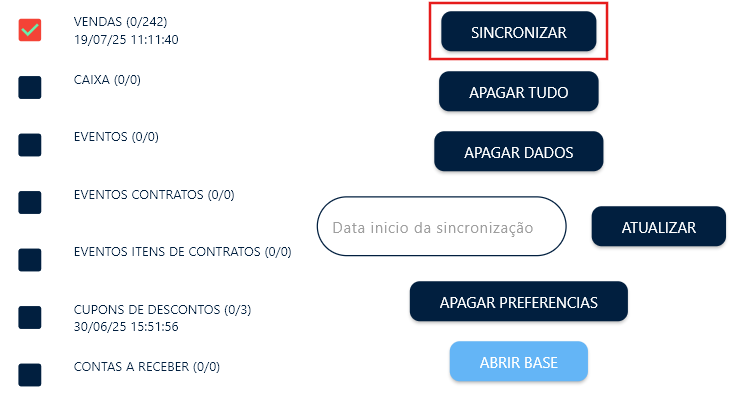The height and width of the screenshot is (405, 736).
Task: Uncheck the VENDAS checkbox
Action: coord(30,30)
